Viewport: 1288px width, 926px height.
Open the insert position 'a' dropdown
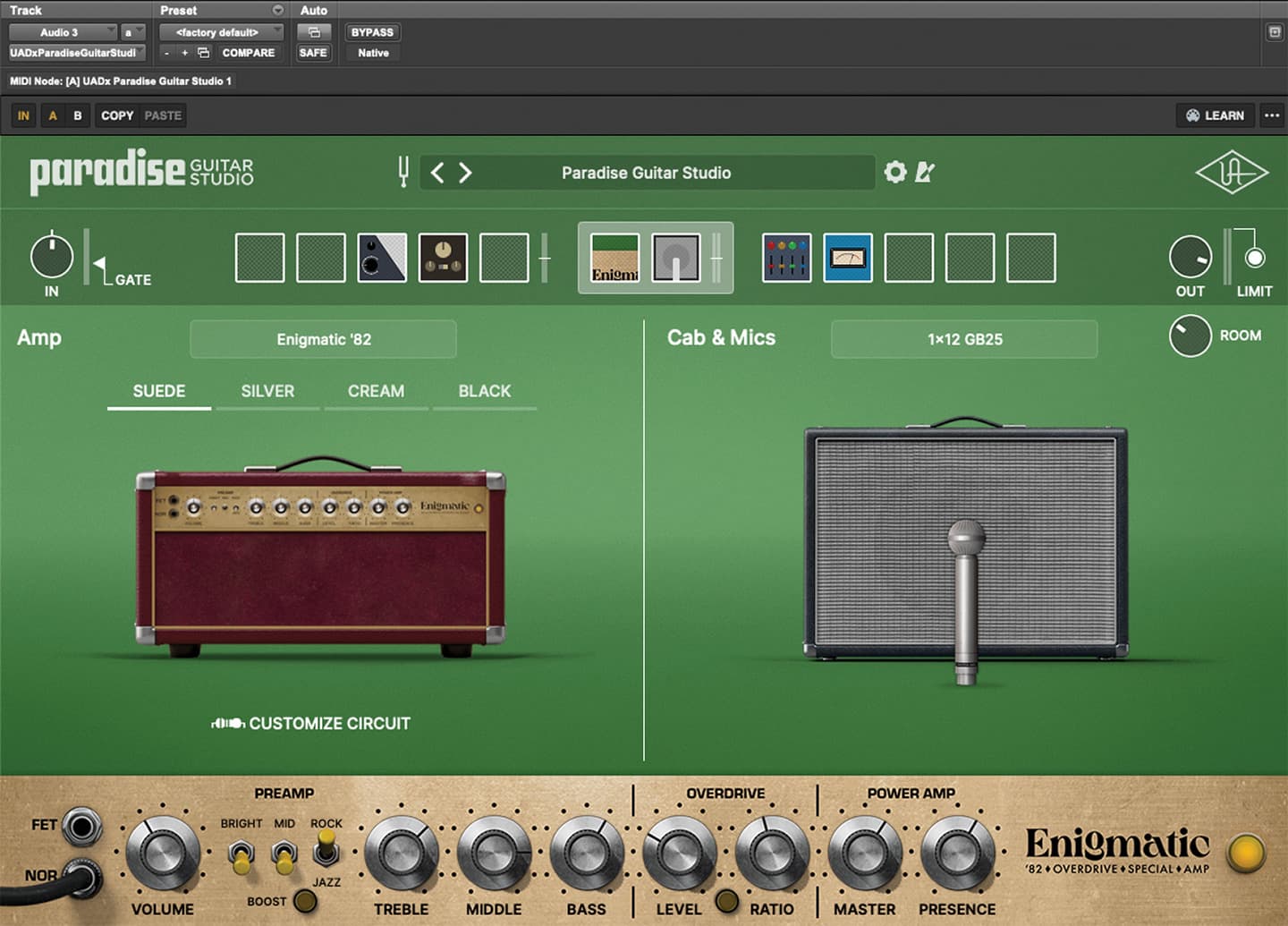[x=131, y=32]
